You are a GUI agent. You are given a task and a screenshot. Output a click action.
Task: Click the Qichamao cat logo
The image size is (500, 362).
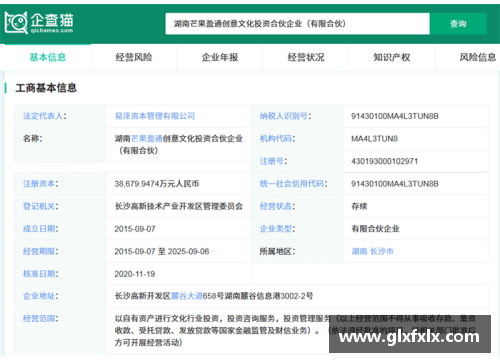[39, 23]
